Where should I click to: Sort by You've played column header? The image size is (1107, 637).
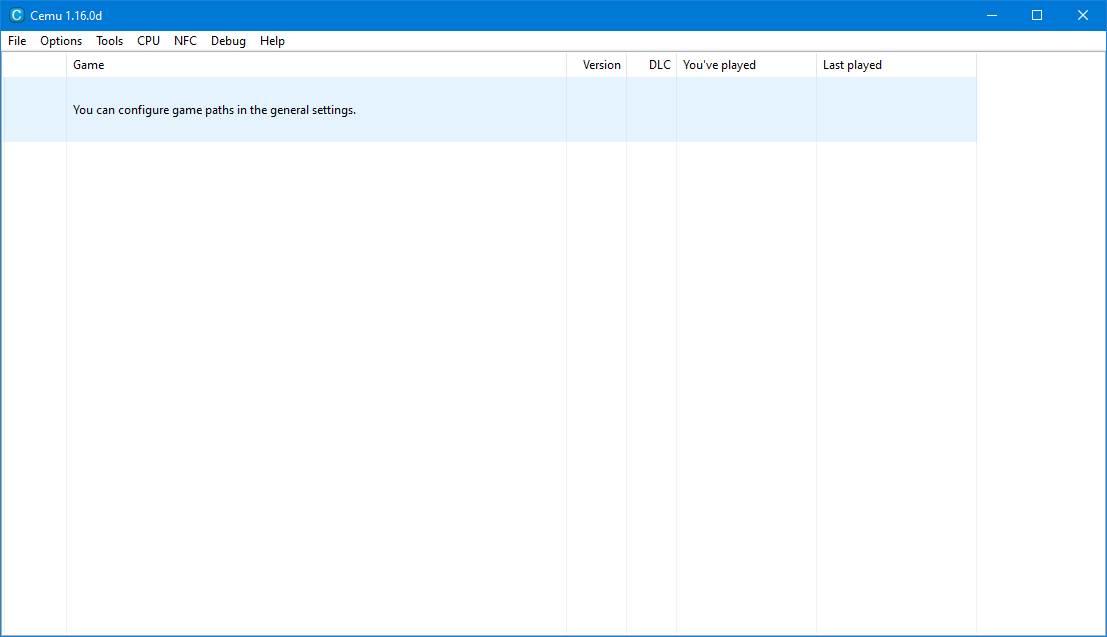[746, 65]
